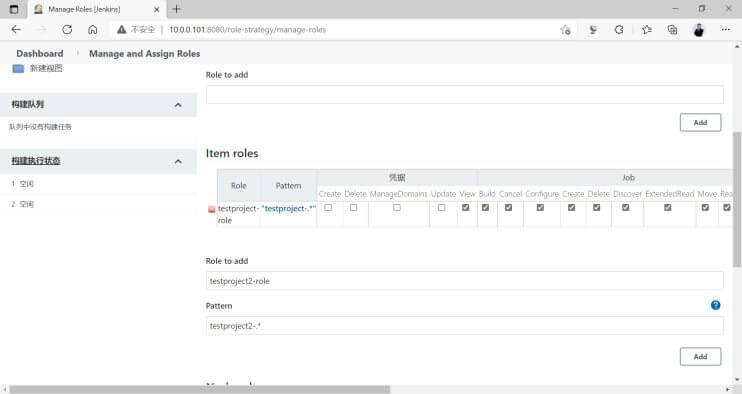The height and width of the screenshot is (394, 742).
Task: Collapse the 构建执行状态 panel
Action: [178, 162]
